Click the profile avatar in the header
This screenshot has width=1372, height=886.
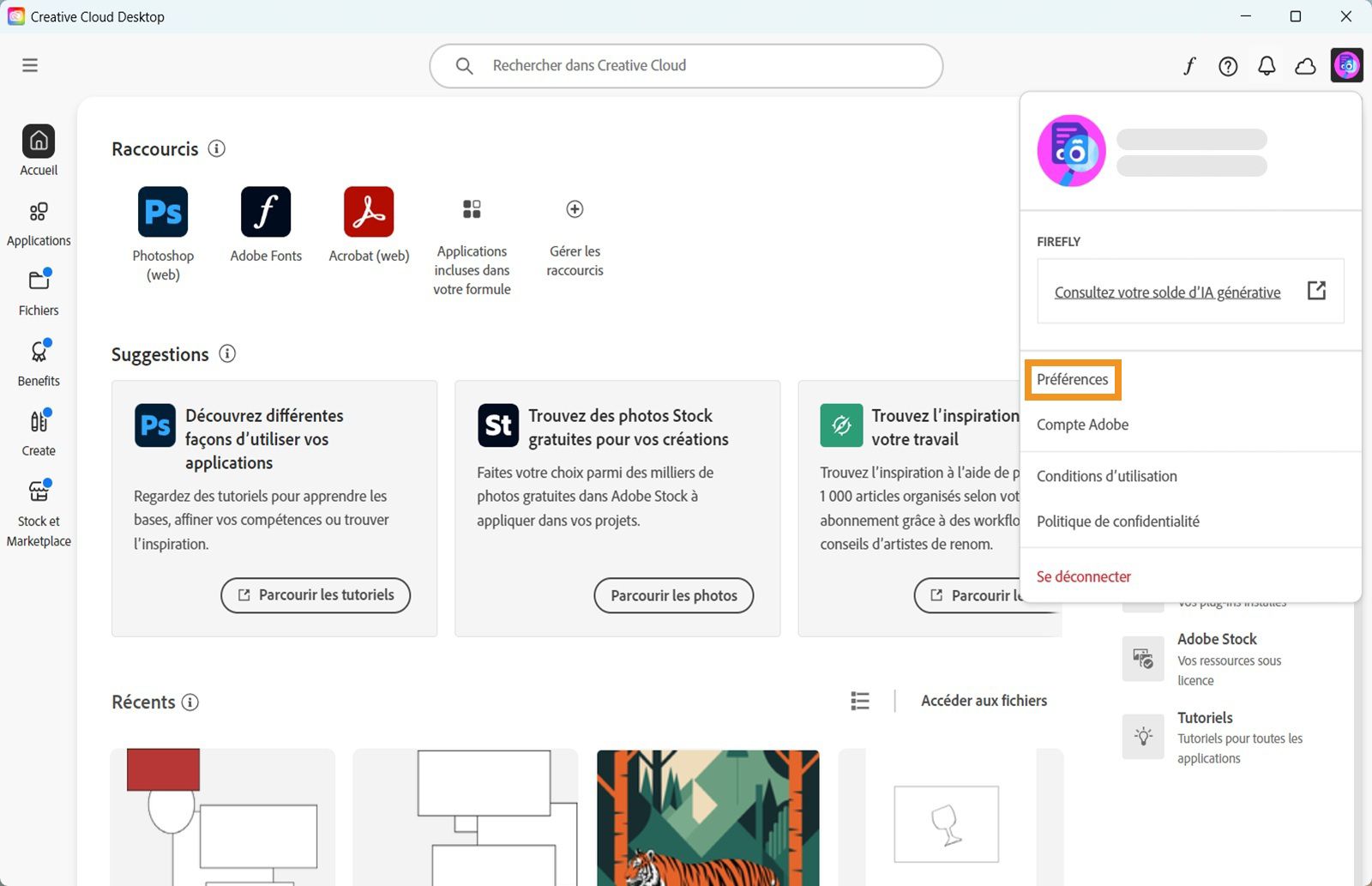click(1347, 64)
